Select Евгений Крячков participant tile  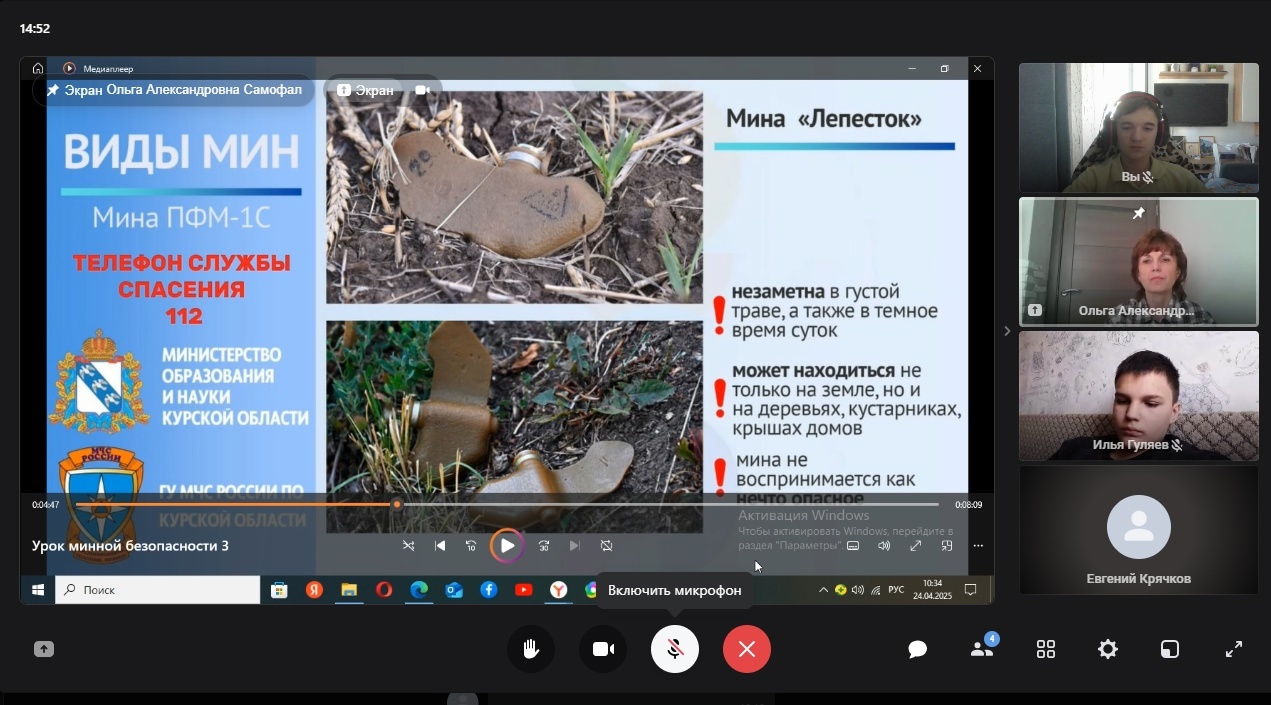pos(1139,530)
